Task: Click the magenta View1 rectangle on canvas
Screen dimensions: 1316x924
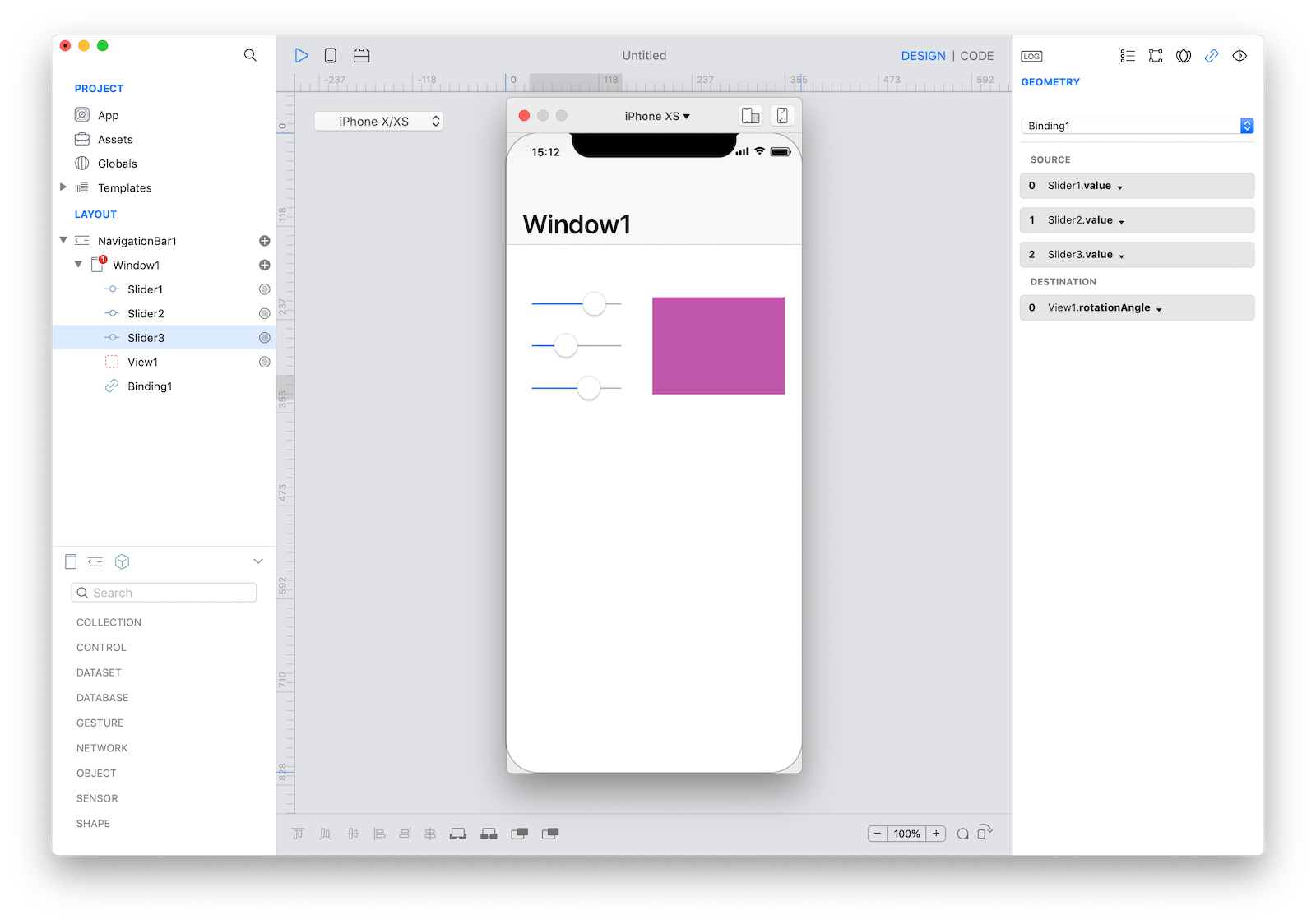Action: click(718, 346)
